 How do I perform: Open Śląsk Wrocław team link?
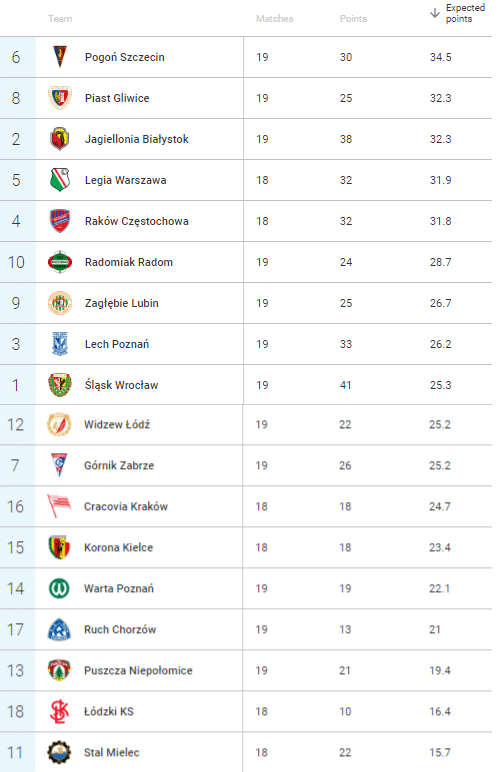click(122, 385)
